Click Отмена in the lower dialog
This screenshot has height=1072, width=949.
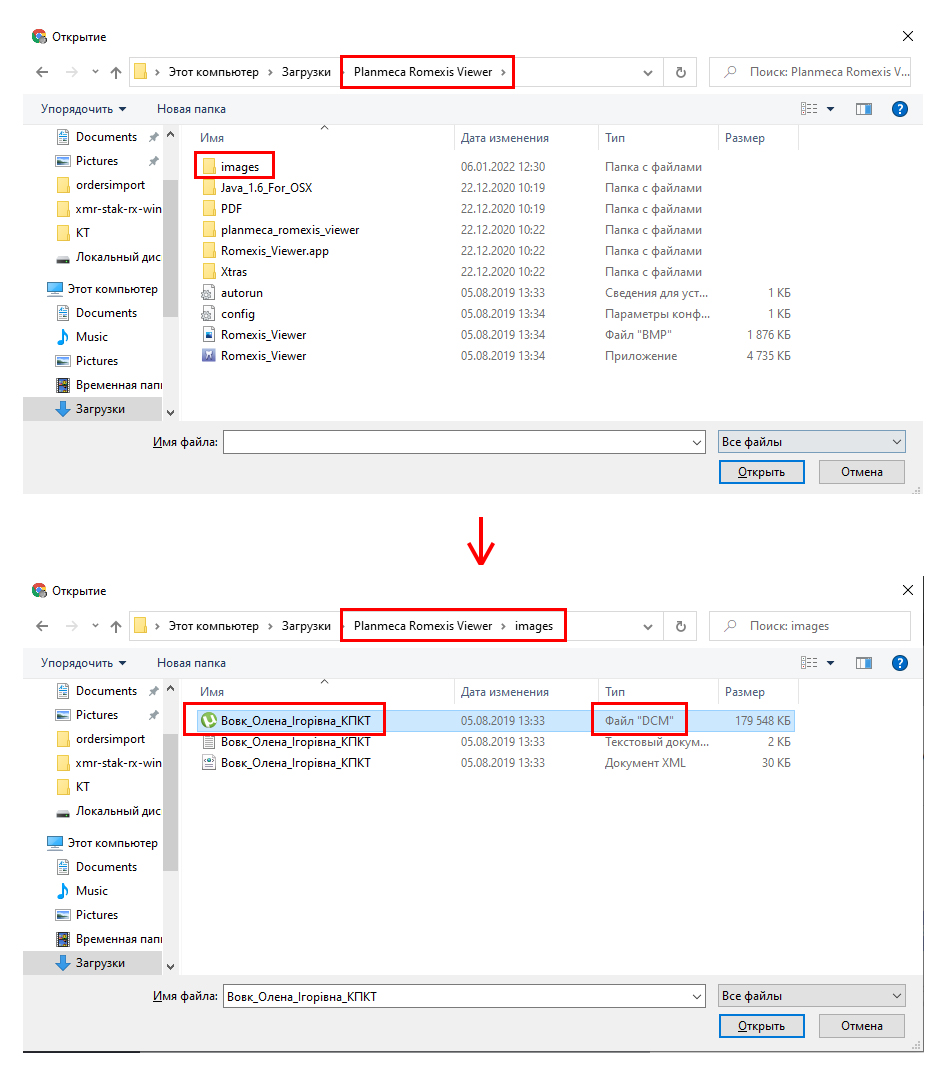[862, 1026]
